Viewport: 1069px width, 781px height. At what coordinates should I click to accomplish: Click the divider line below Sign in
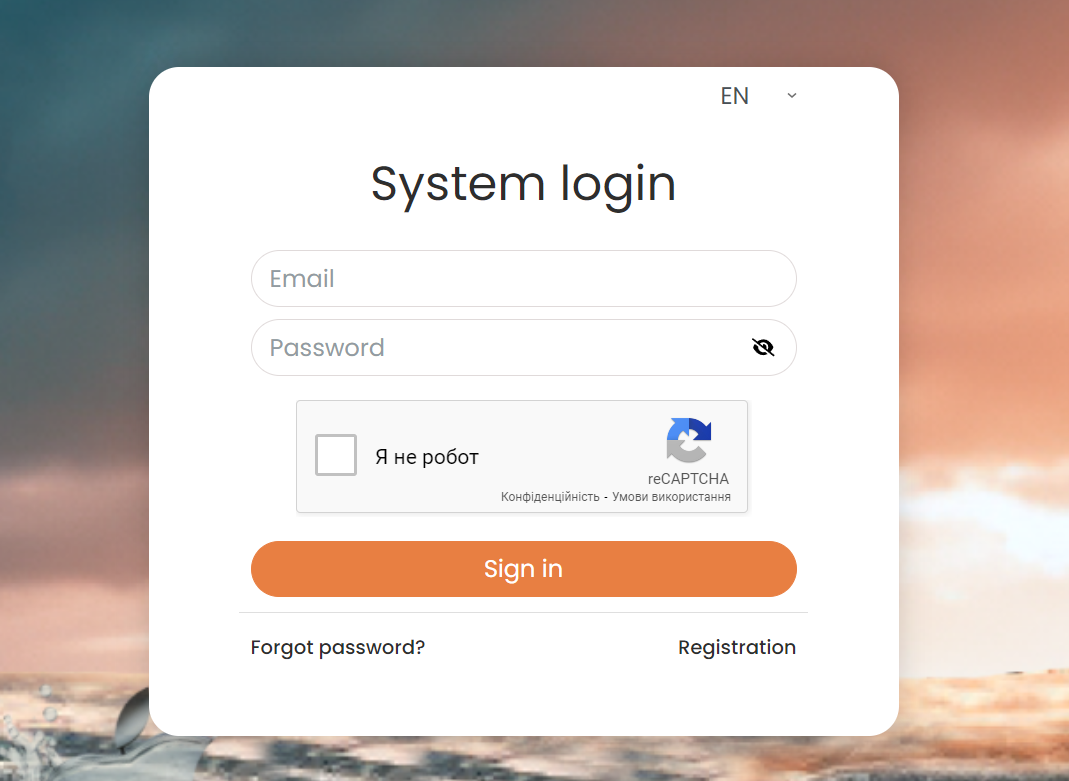point(524,612)
